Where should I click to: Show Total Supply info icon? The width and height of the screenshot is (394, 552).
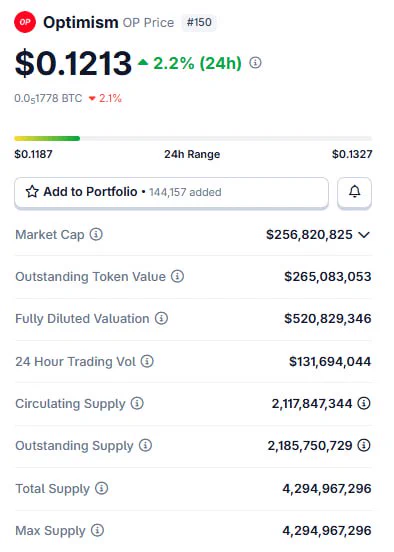pyautogui.click(x=102, y=488)
